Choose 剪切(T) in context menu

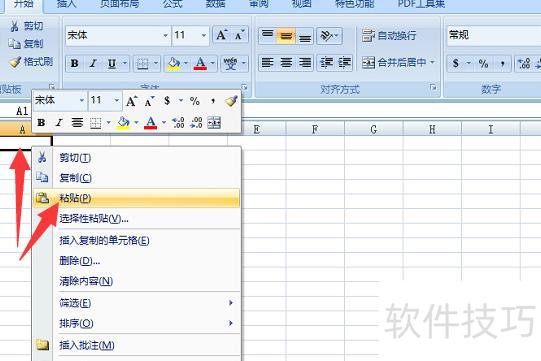[137, 158]
